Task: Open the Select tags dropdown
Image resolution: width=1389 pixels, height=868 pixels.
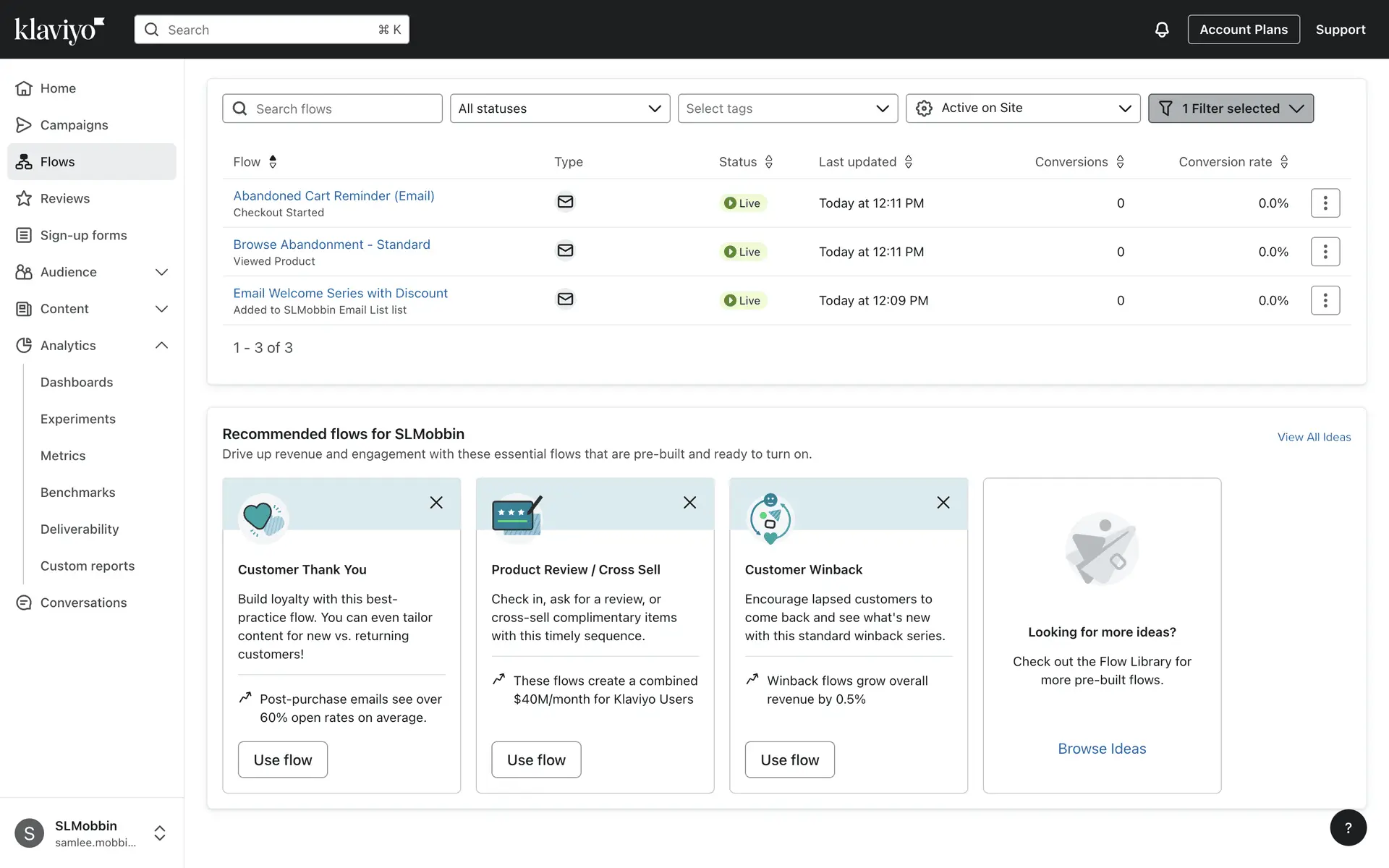Action: (787, 109)
